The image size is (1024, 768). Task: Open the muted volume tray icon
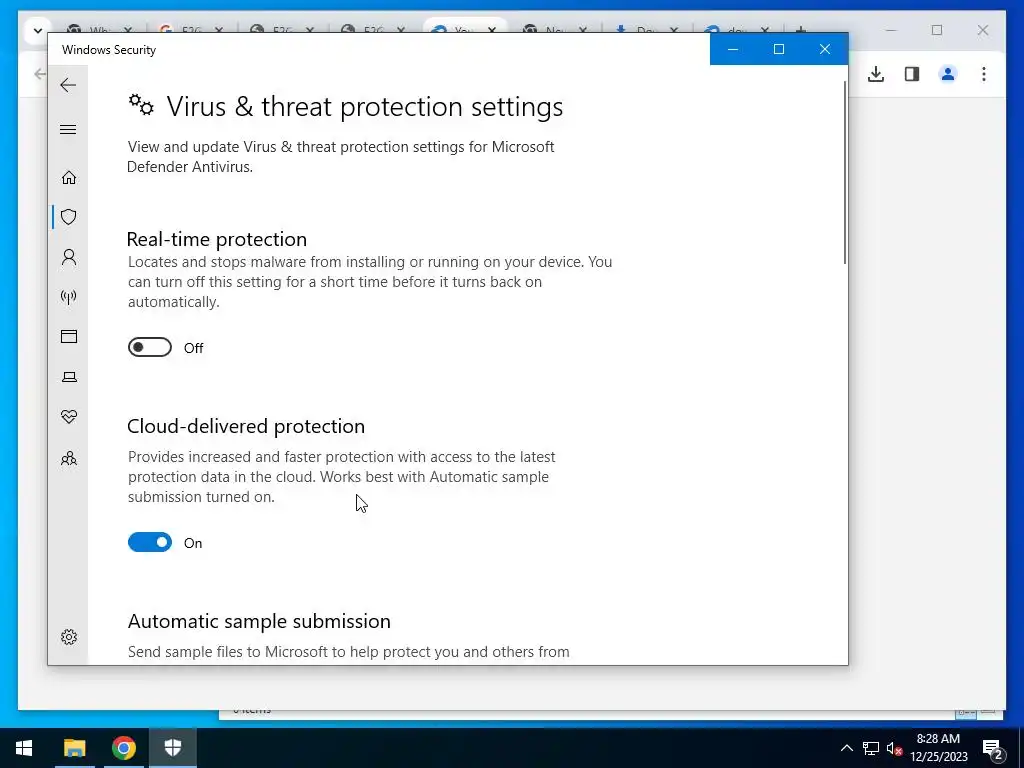tap(894, 748)
